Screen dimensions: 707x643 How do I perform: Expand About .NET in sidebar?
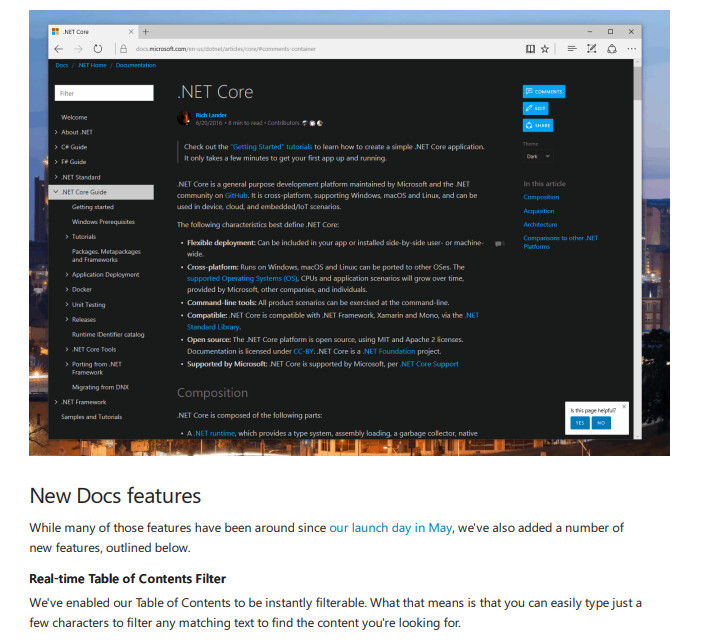[x=56, y=132]
